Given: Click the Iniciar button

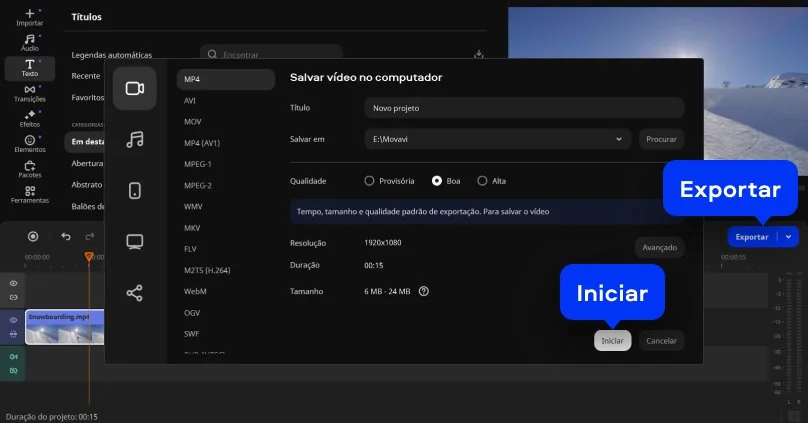Looking at the screenshot, I should [612, 341].
